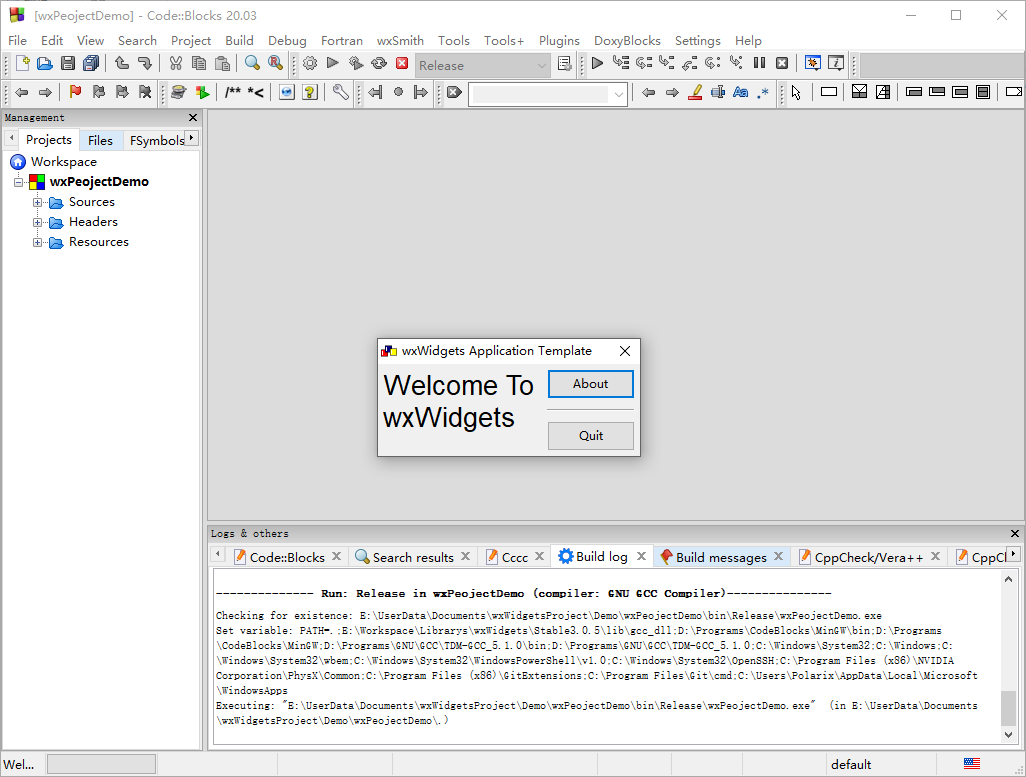This screenshot has height=777, width=1026.
Task: Click the Cut scissors icon
Action: [x=175, y=63]
